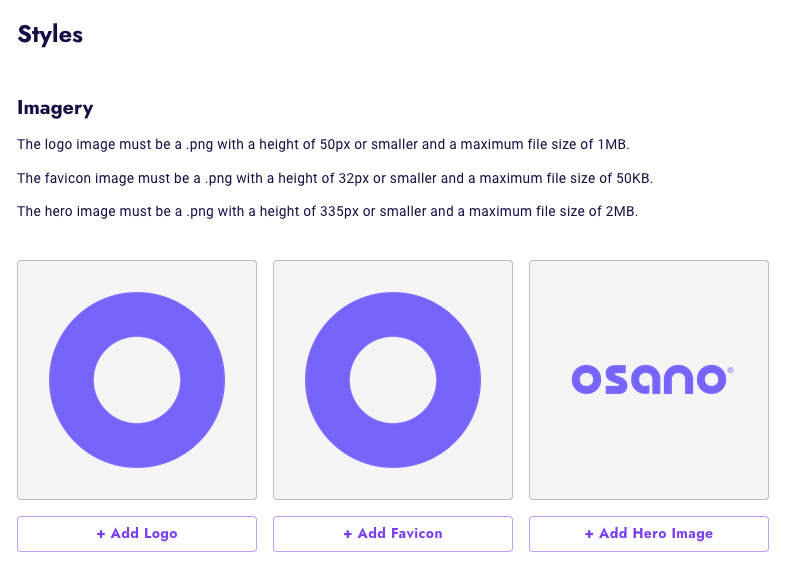Screen dimensions: 786x582
Task: Click the hero image requirements text
Action: (327, 212)
